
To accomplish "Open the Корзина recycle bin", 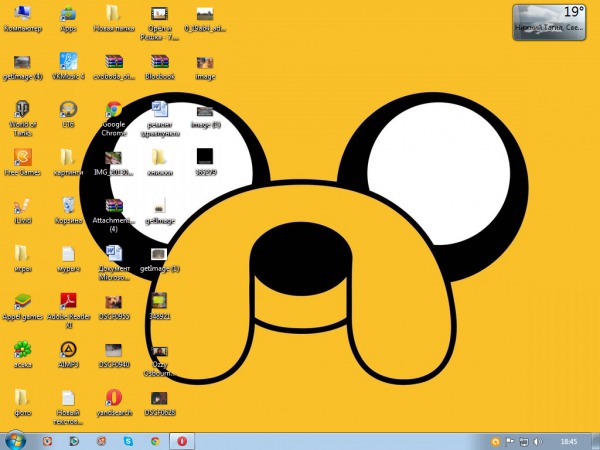I will coord(68,210).
